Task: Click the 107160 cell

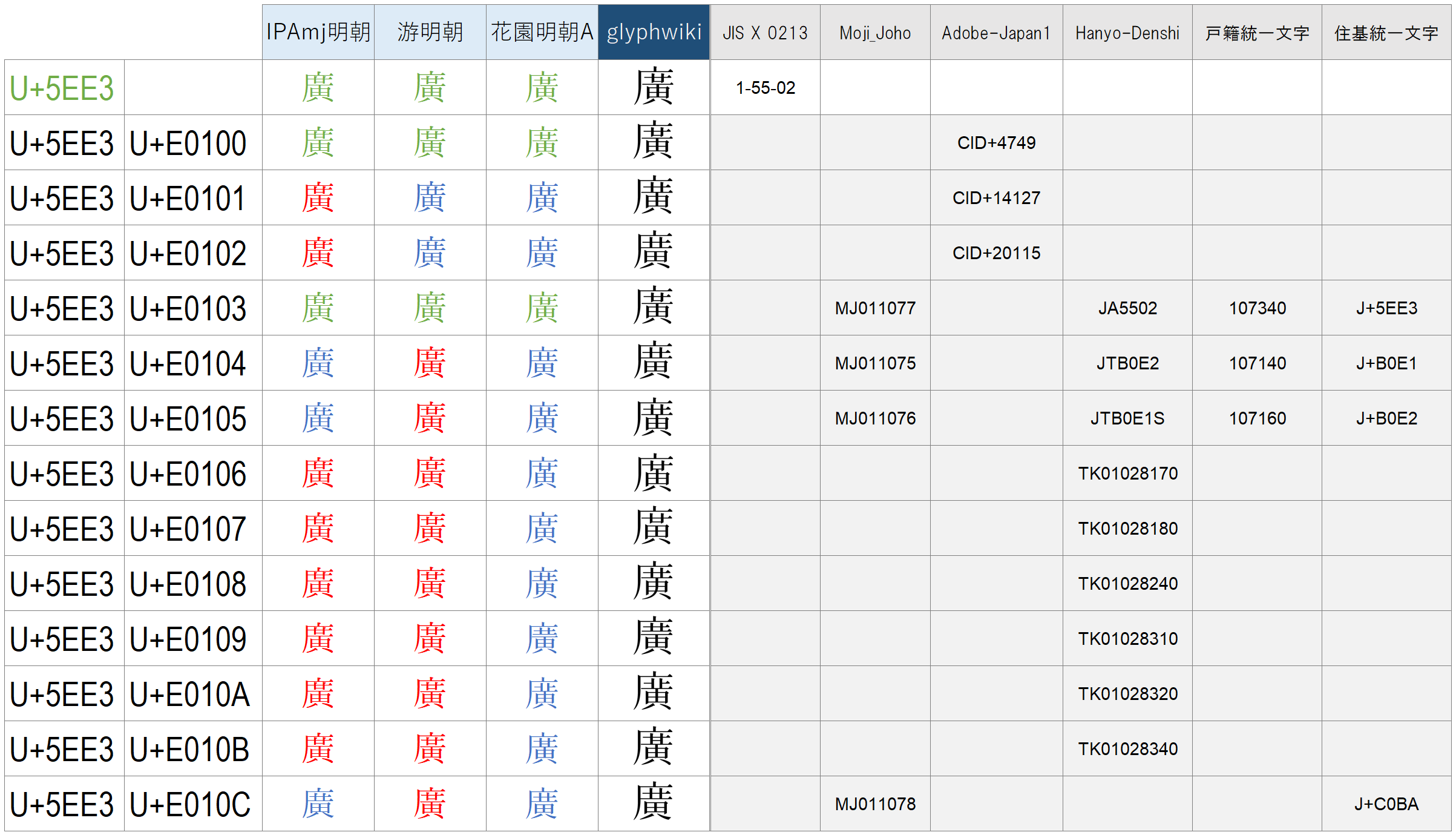Action: click(x=1257, y=418)
